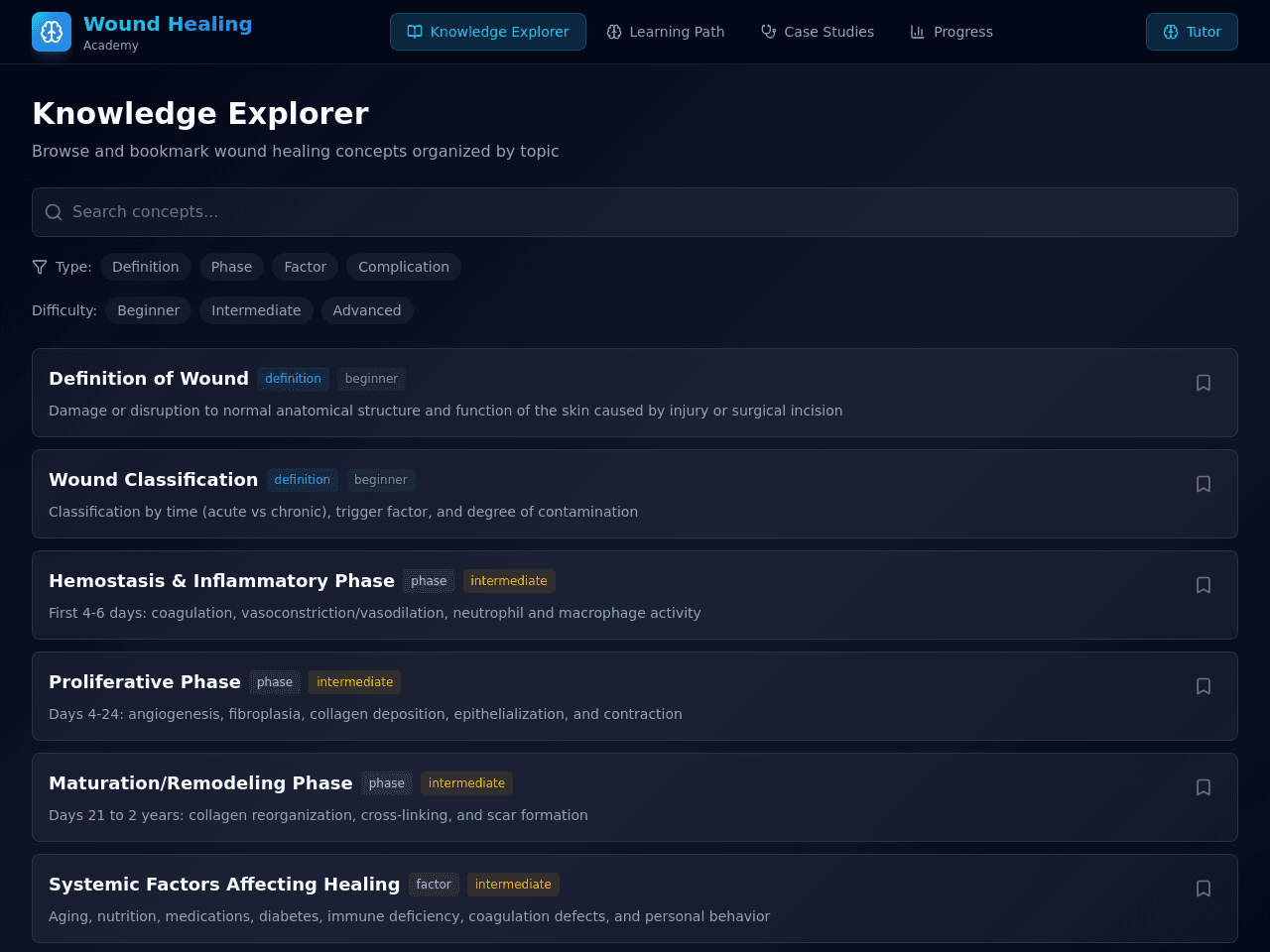1270x952 pixels.
Task: Bookmark Systemic Factors Affecting Healing concept
Action: click(x=1204, y=889)
